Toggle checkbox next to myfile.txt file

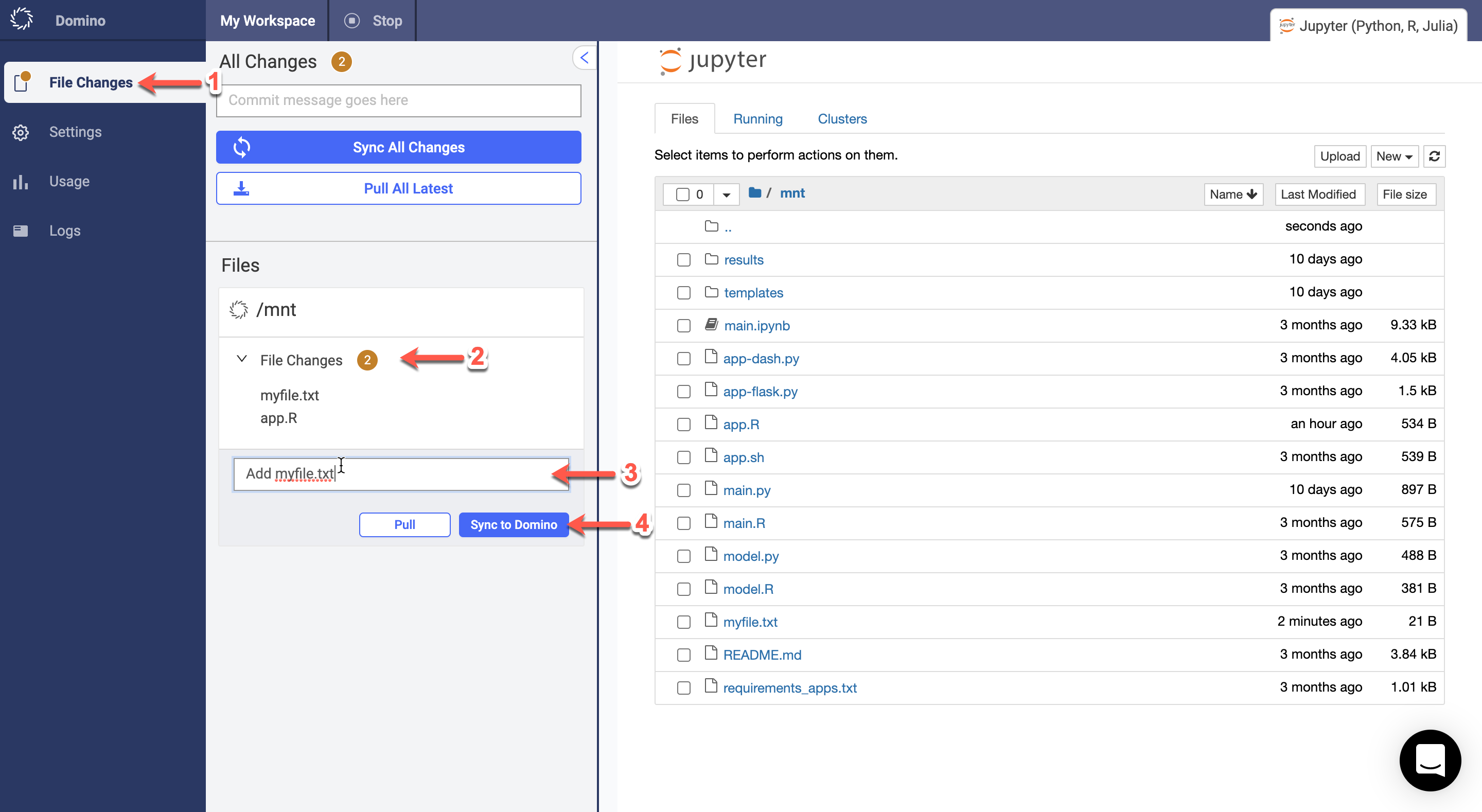(x=683, y=622)
